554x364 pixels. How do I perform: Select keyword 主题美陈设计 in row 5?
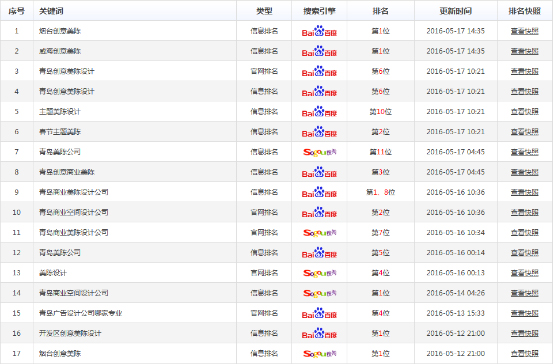click(60, 112)
